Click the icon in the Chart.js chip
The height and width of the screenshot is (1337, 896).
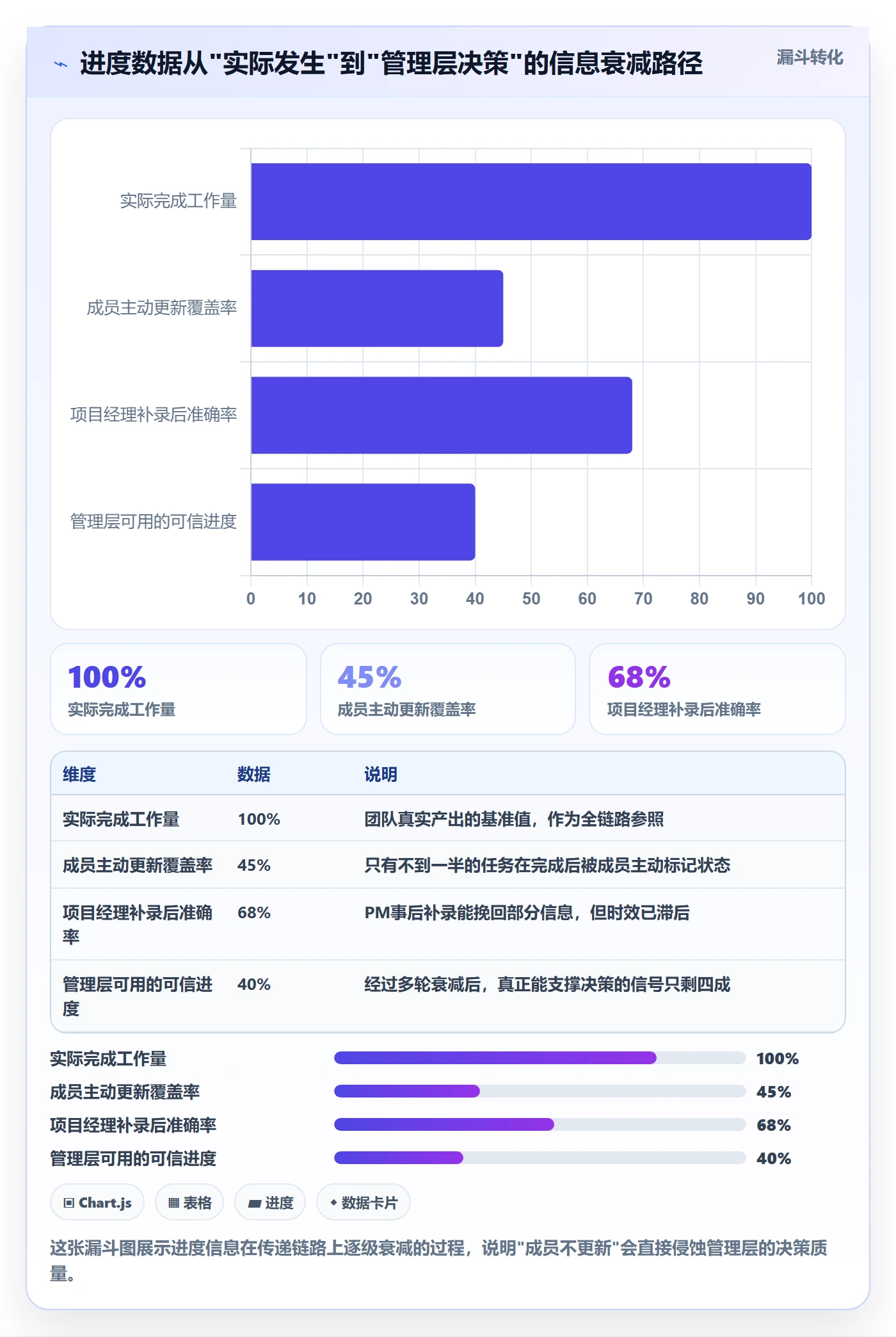[x=69, y=1203]
